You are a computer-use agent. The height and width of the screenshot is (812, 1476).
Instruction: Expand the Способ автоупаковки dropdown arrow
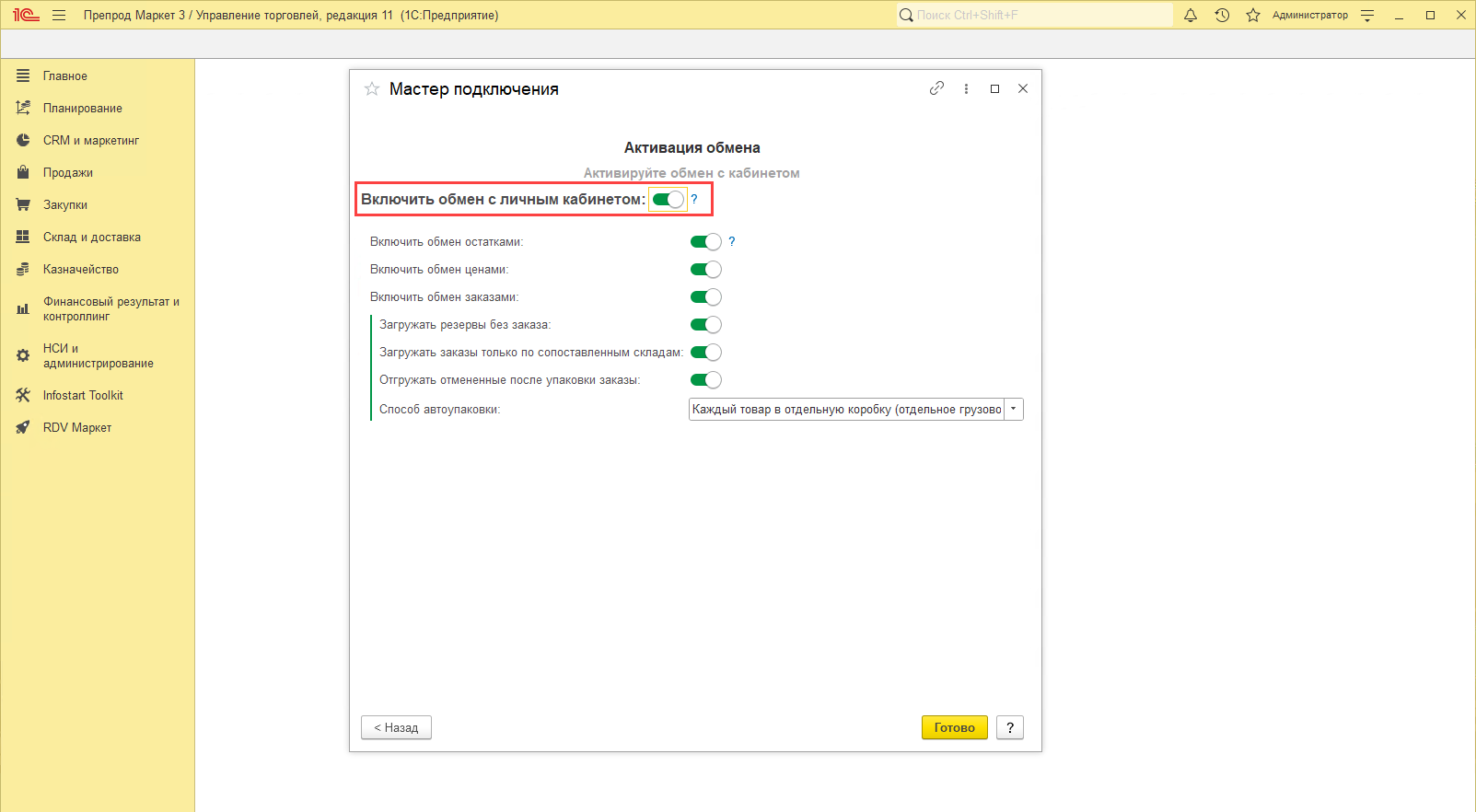[x=1013, y=410]
